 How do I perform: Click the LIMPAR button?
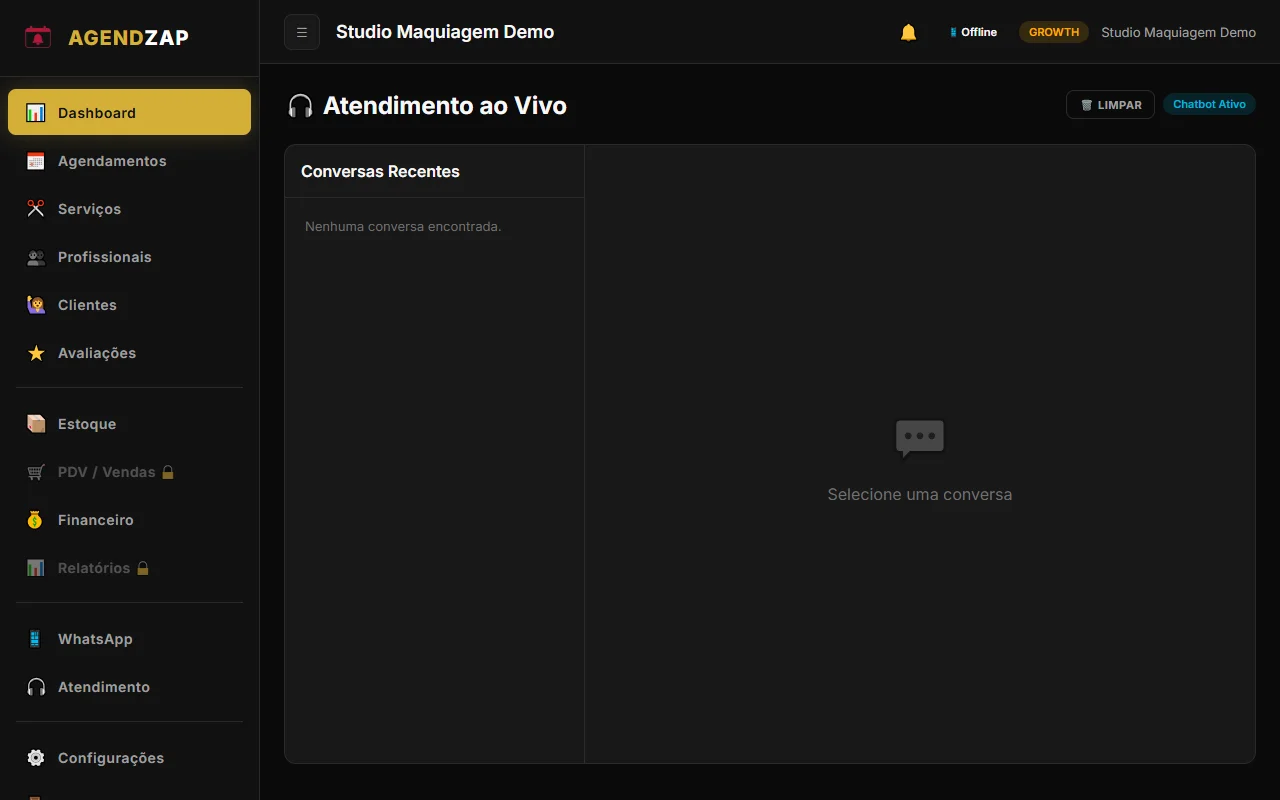coord(1110,104)
